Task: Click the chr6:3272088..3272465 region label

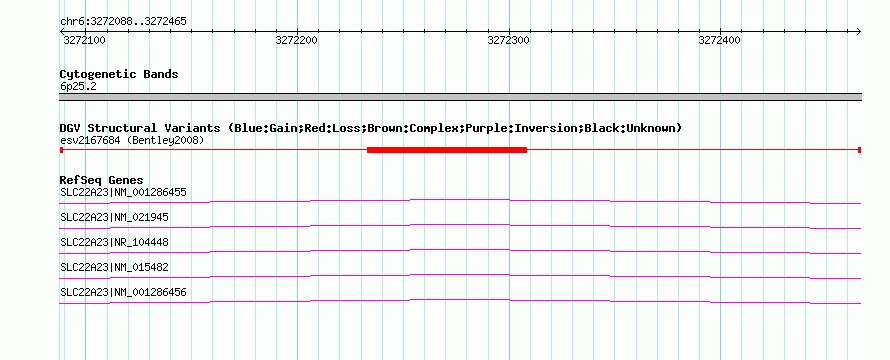Action: [x=123, y=22]
